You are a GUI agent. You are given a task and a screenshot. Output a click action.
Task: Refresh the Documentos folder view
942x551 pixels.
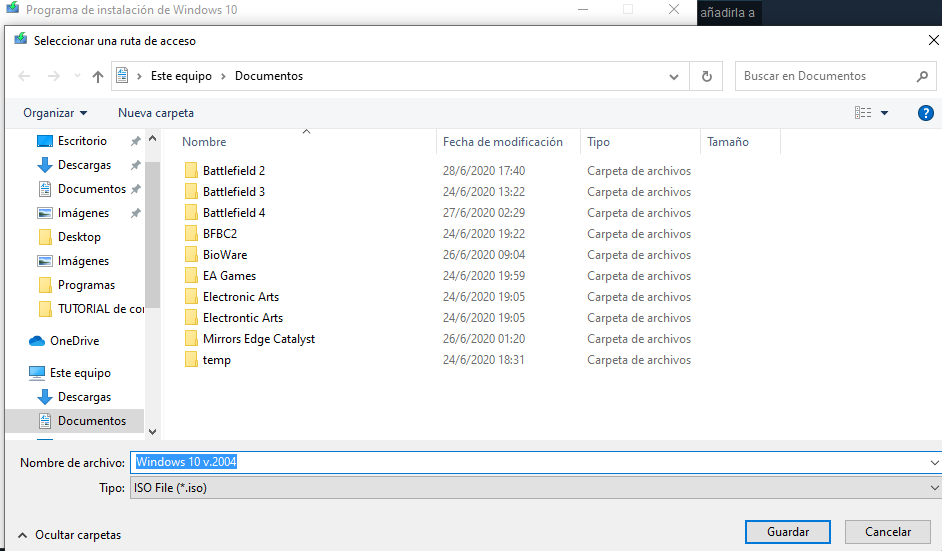(x=706, y=76)
